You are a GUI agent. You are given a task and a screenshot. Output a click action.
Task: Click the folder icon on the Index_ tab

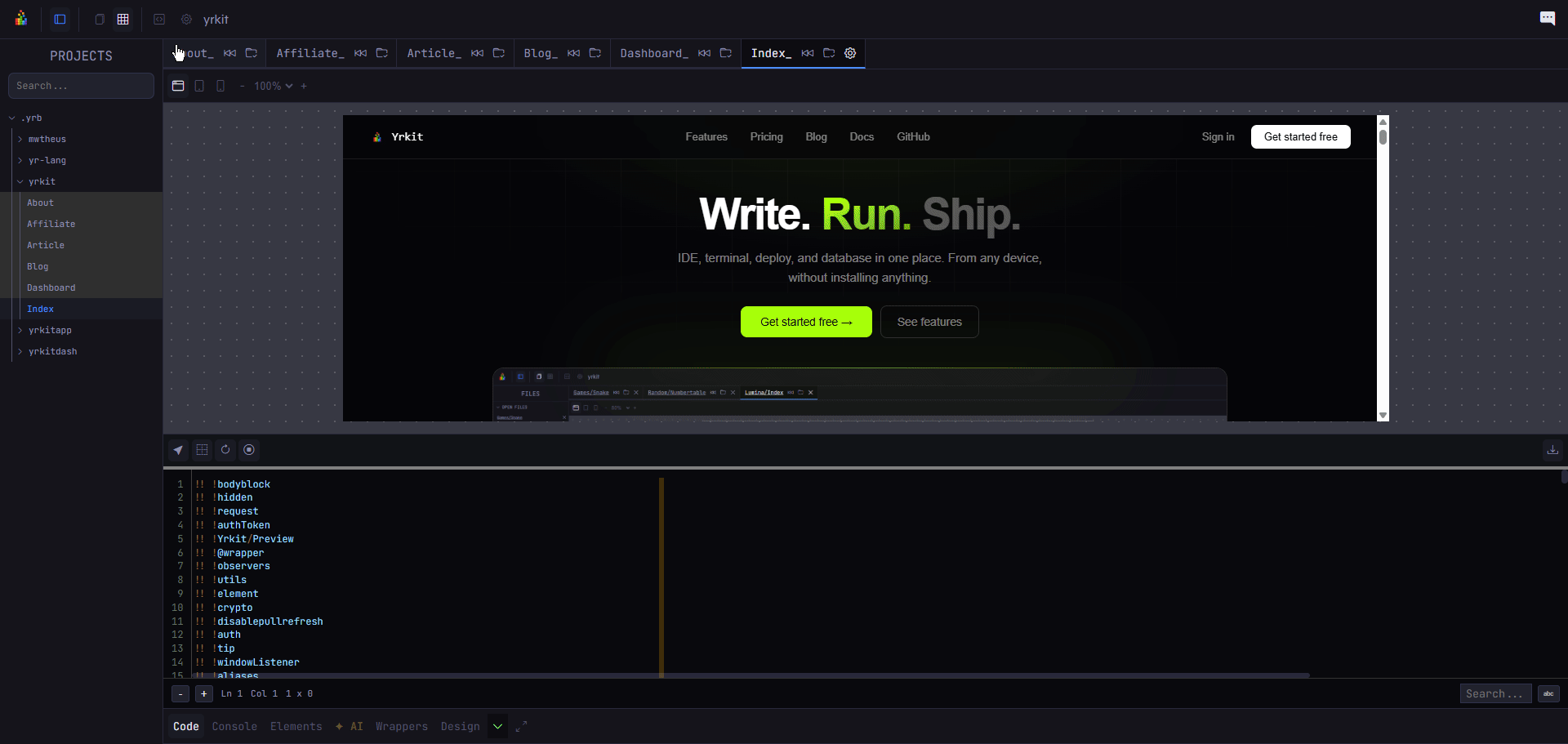[829, 53]
